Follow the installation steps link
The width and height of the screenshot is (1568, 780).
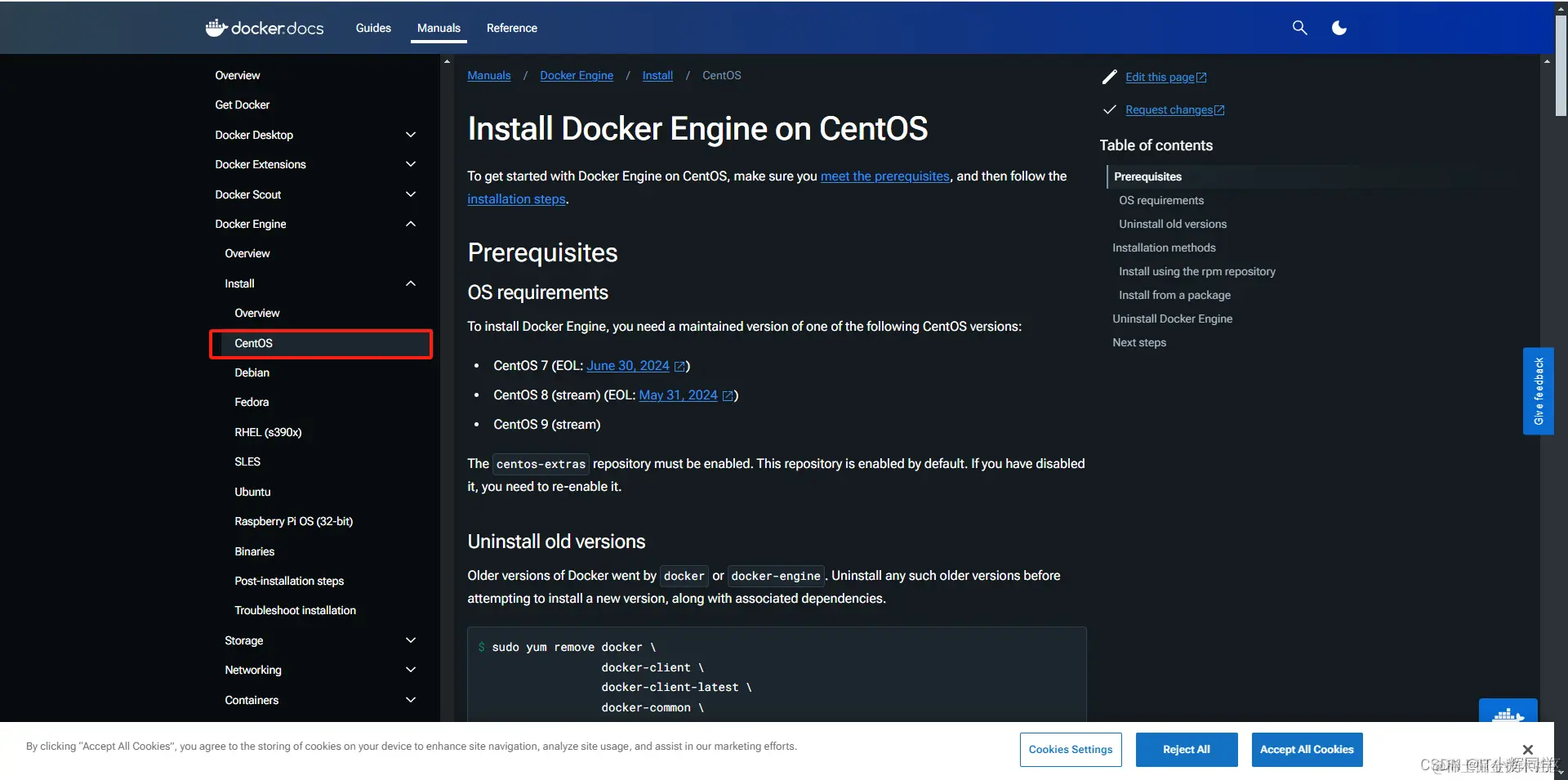tap(516, 198)
